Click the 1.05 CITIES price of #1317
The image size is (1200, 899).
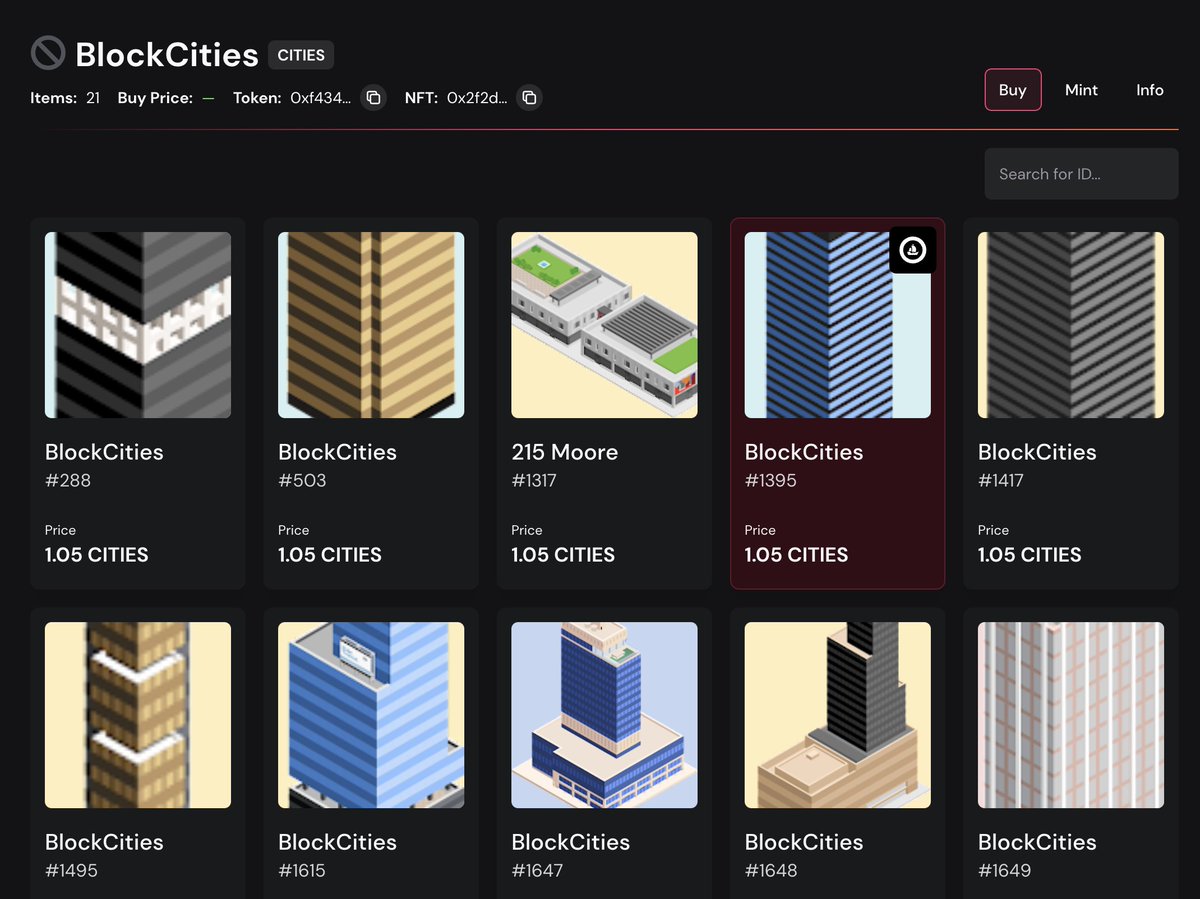(x=563, y=555)
